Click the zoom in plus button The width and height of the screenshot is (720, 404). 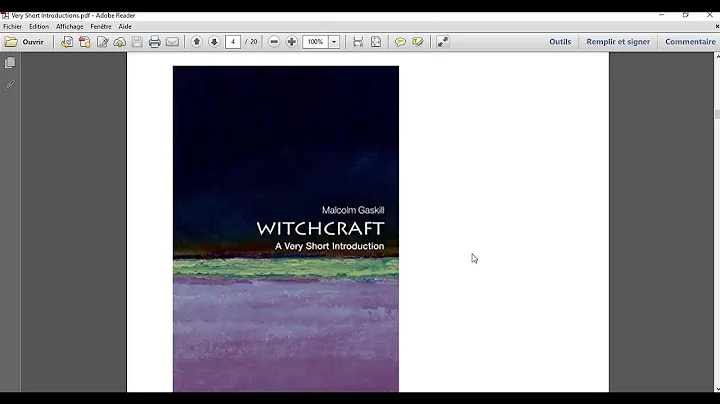[x=292, y=42]
